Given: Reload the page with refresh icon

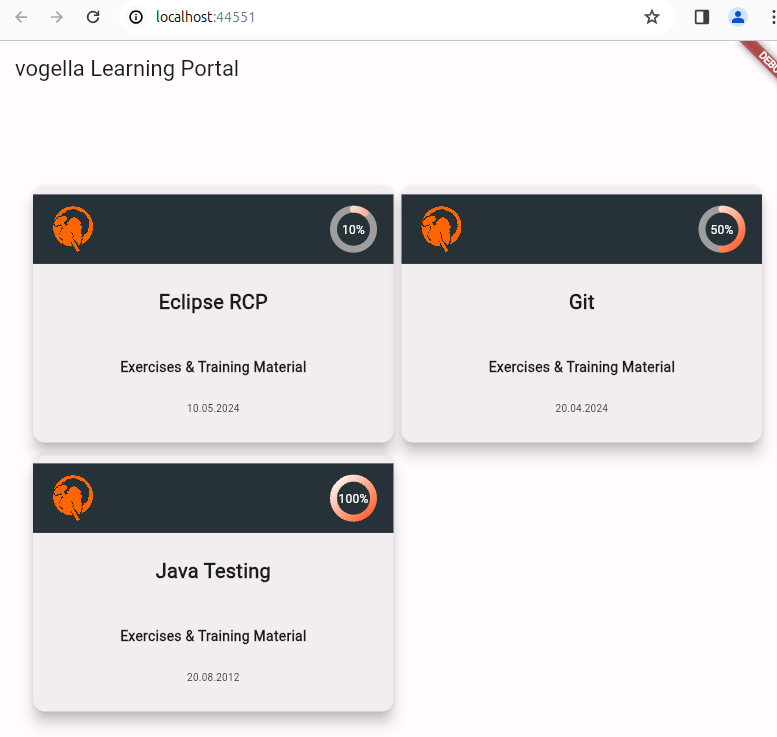Looking at the screenshot, I should (93, 17).
